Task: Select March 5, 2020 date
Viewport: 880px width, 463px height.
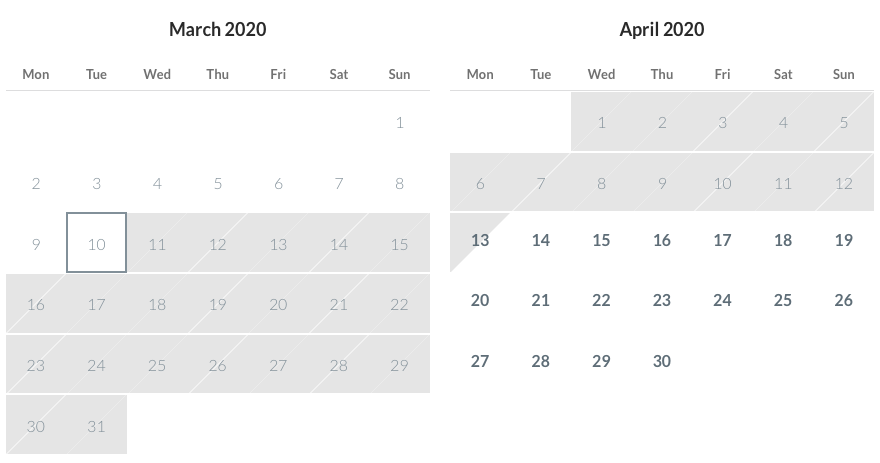Action: coord(217,183)
